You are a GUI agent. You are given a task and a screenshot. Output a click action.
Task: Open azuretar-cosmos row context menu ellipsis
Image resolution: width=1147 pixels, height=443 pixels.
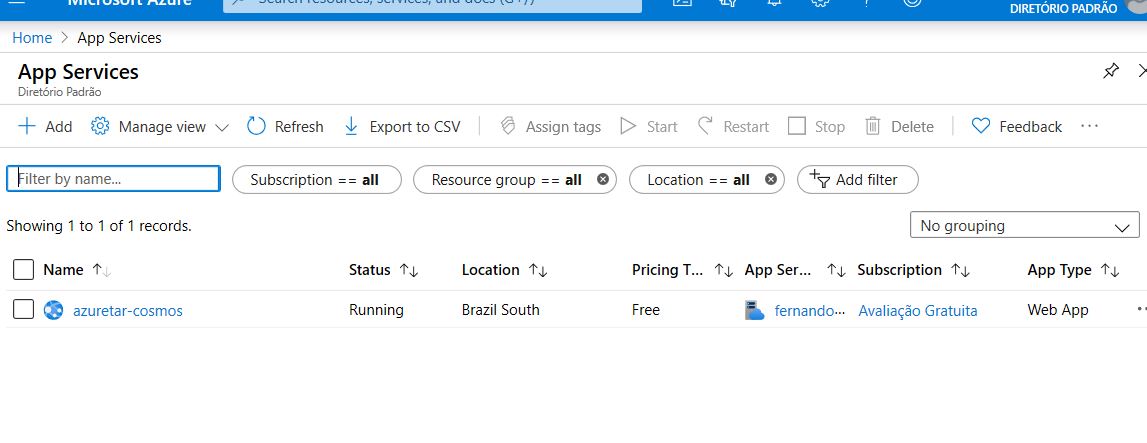(1141, 310)
